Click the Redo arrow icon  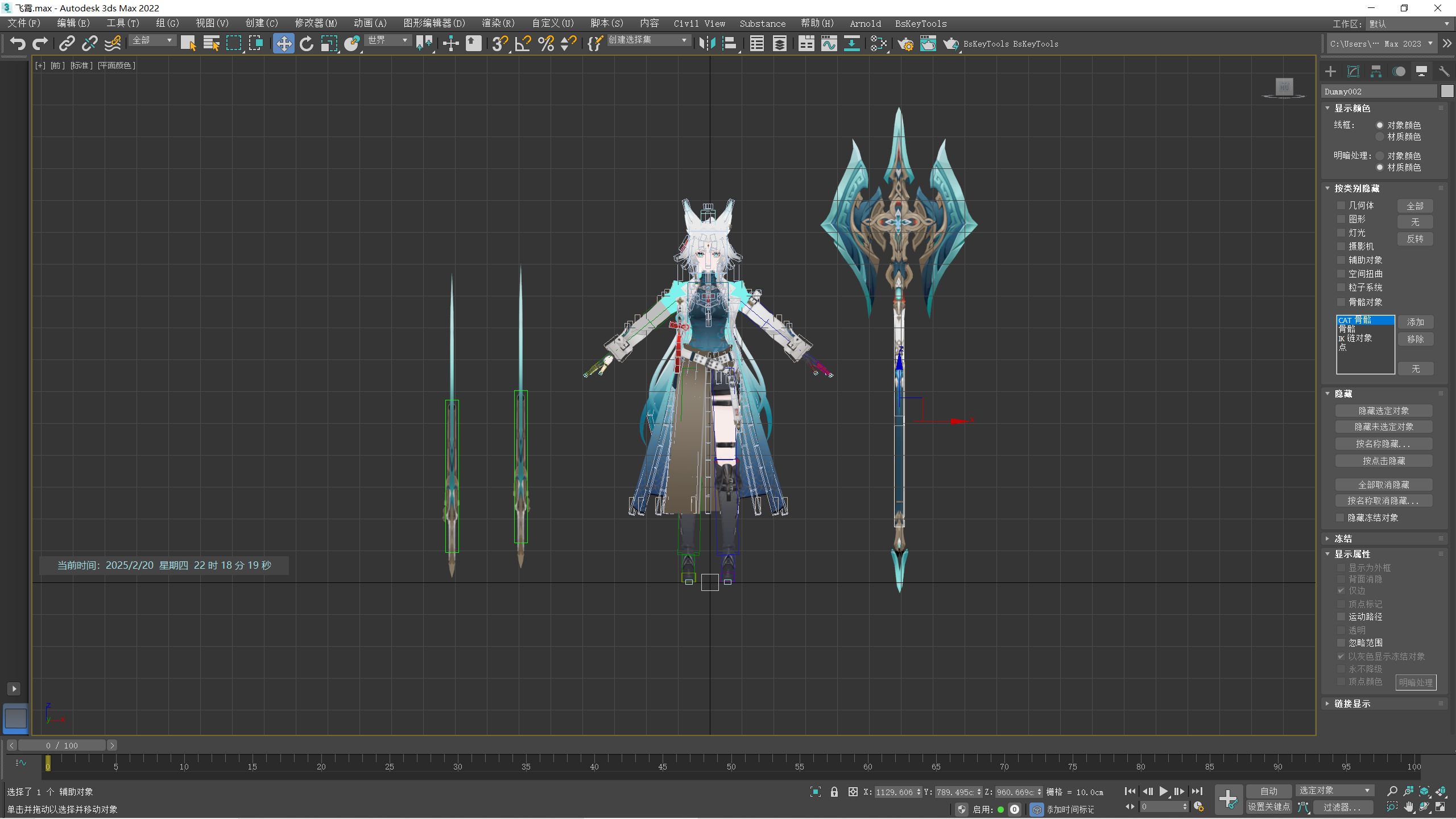(x=40, y=44)
